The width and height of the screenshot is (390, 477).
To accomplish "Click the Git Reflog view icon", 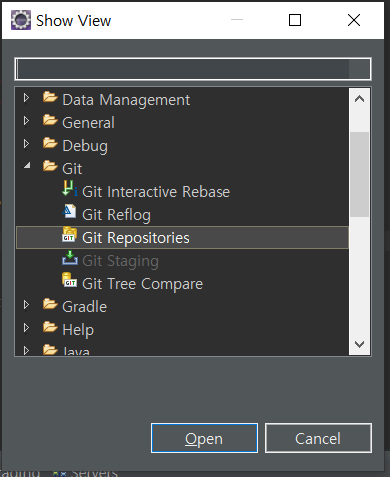I will tap(69, 212).
